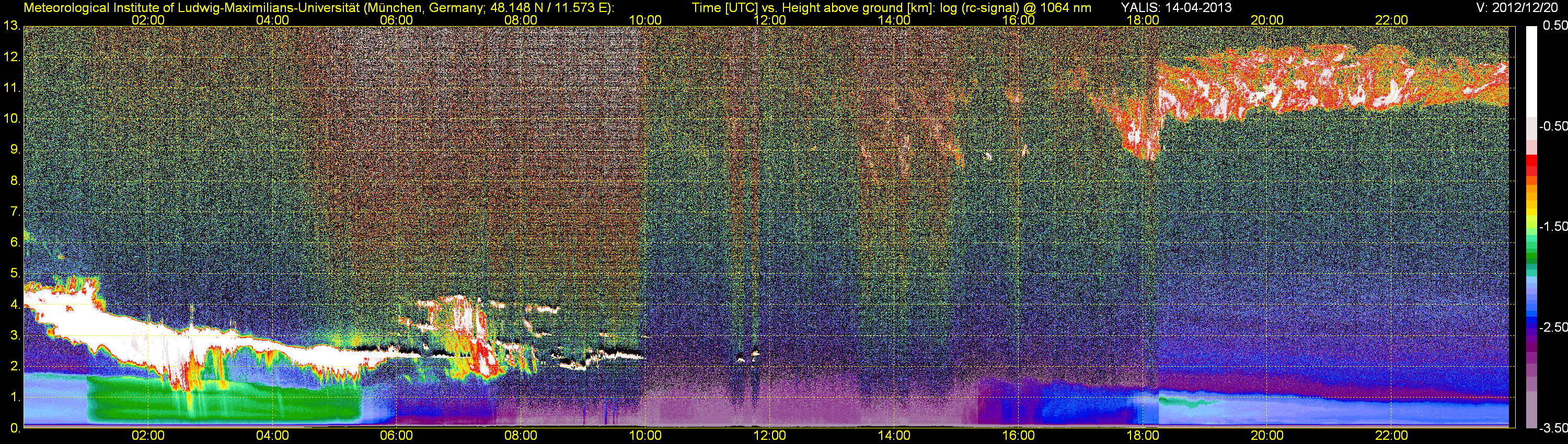1568x444 pixels.
Task: Click the color scale value -0.50
Action: [1553, 126]
